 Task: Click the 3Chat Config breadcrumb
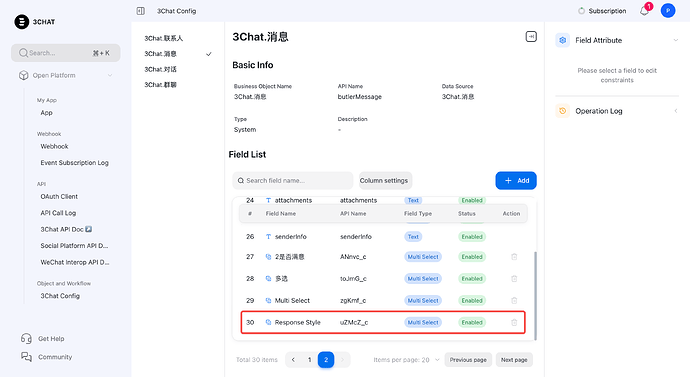176,11
